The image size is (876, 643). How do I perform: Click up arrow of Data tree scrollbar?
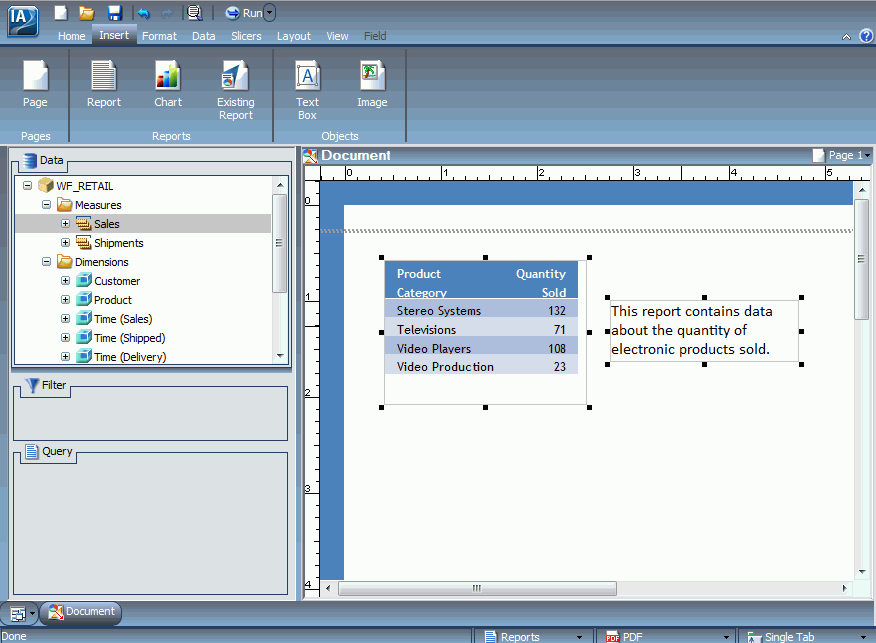pos(280,185)
